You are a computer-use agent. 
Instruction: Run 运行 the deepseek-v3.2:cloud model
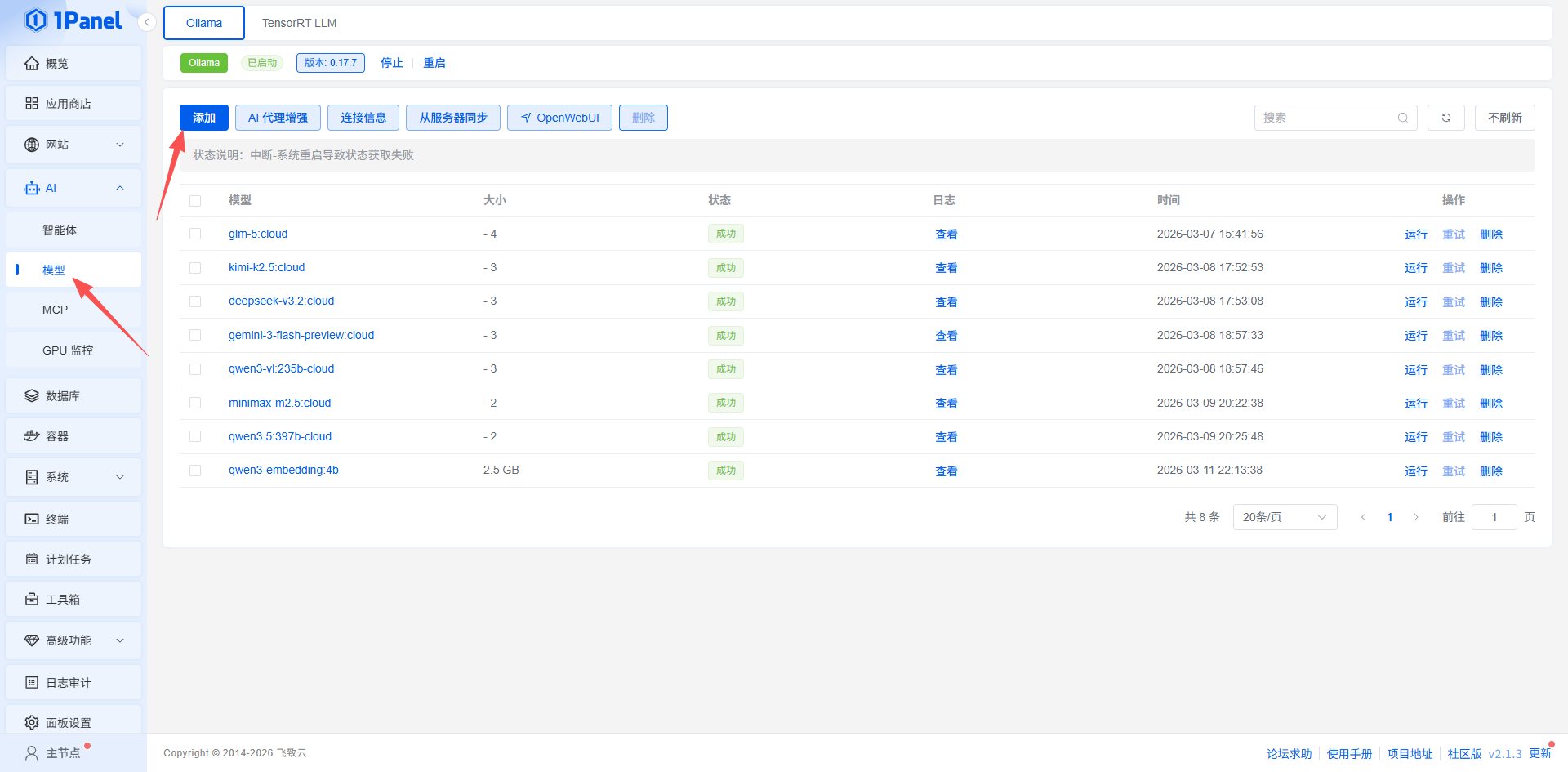pyautogui.click(x=1416, y=302)
